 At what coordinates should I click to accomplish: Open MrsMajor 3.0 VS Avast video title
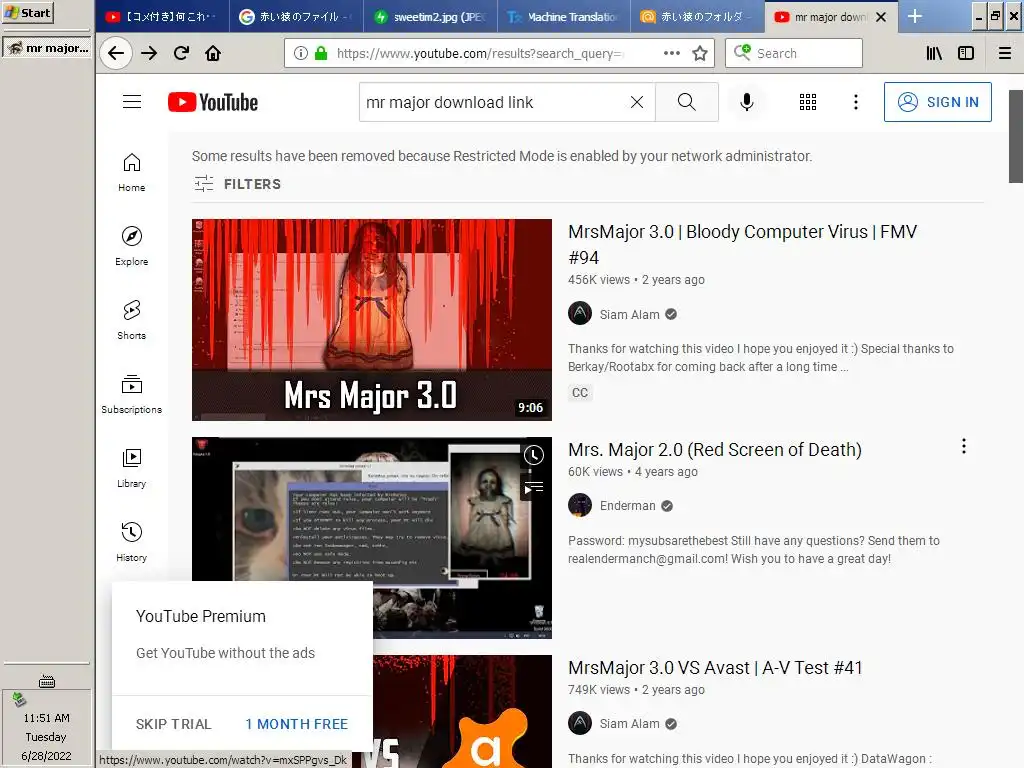[x=715, y=668]
